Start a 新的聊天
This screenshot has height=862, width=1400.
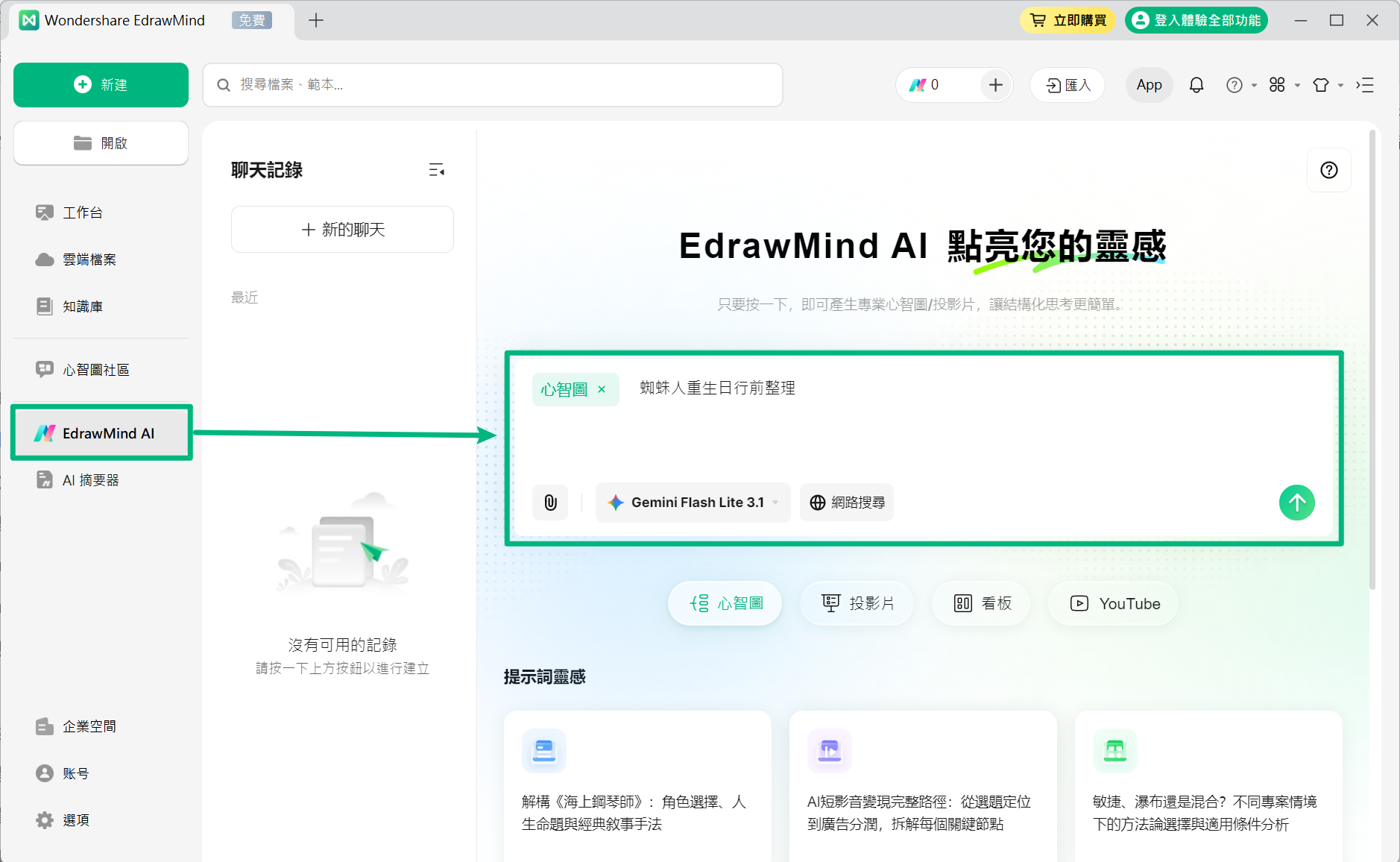342,230
